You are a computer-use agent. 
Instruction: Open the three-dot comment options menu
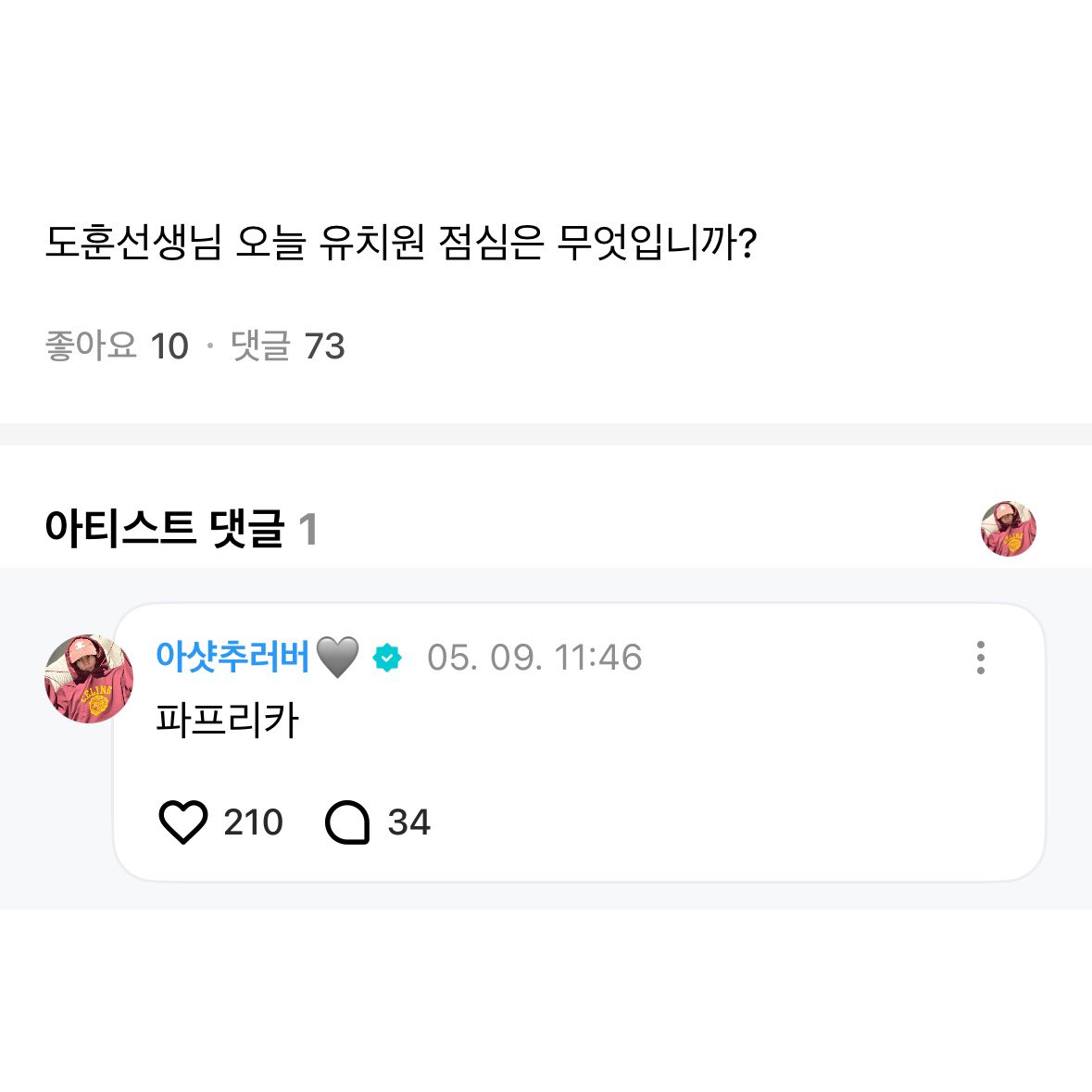coord(980,658)
